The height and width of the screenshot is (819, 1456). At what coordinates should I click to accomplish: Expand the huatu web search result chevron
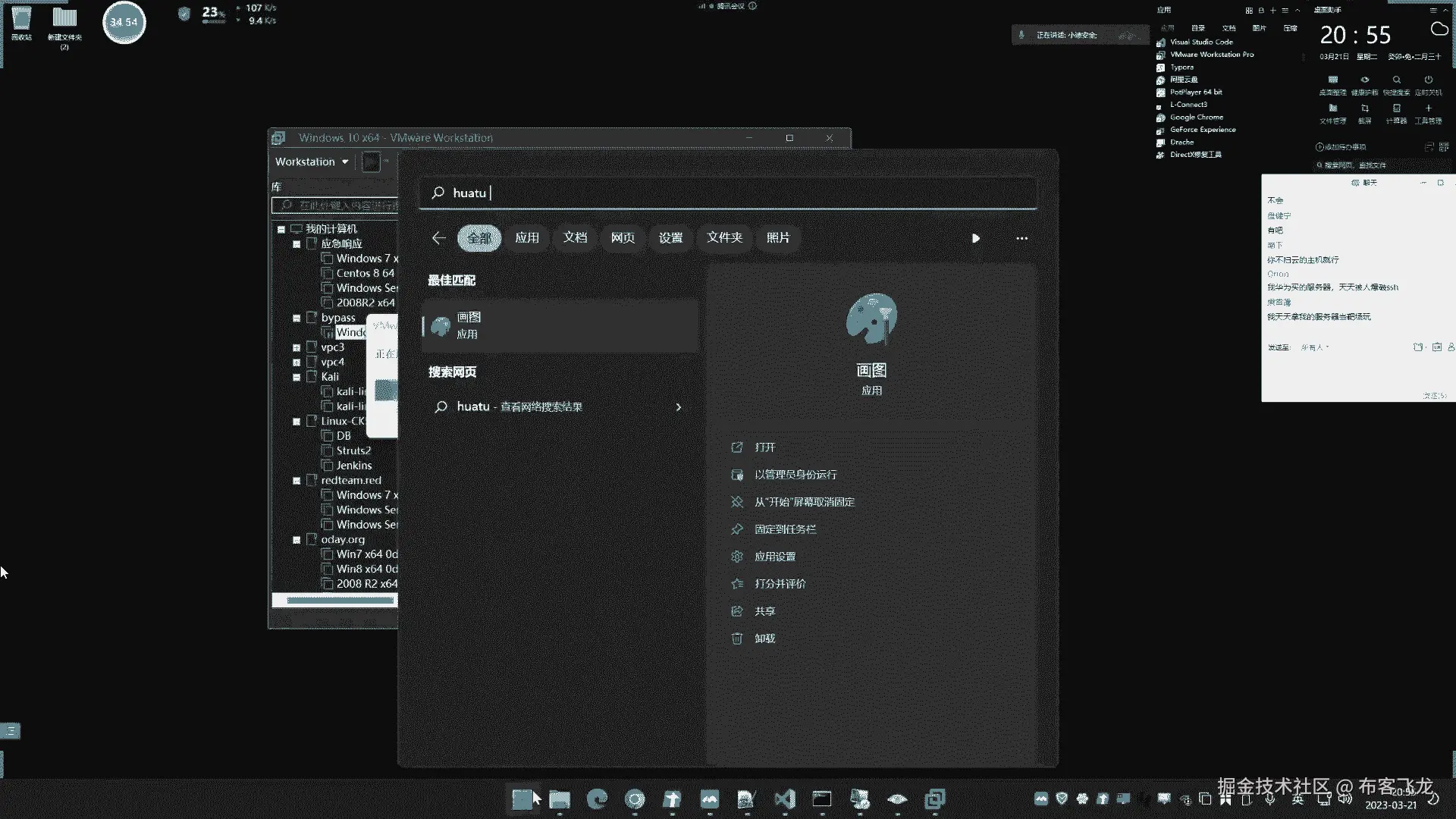(678, 407)
